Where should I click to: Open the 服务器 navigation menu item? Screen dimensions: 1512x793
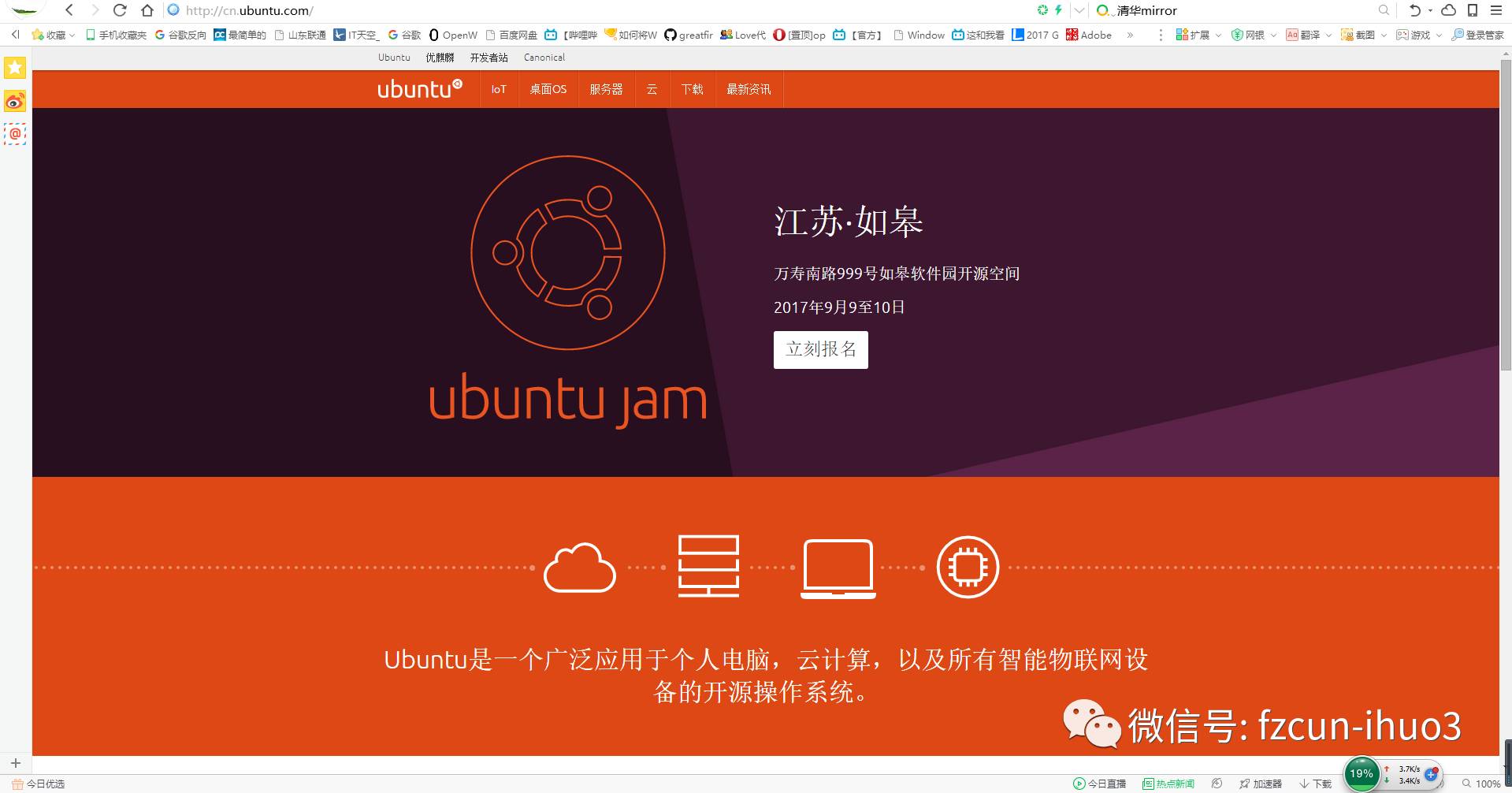[606, 89]
